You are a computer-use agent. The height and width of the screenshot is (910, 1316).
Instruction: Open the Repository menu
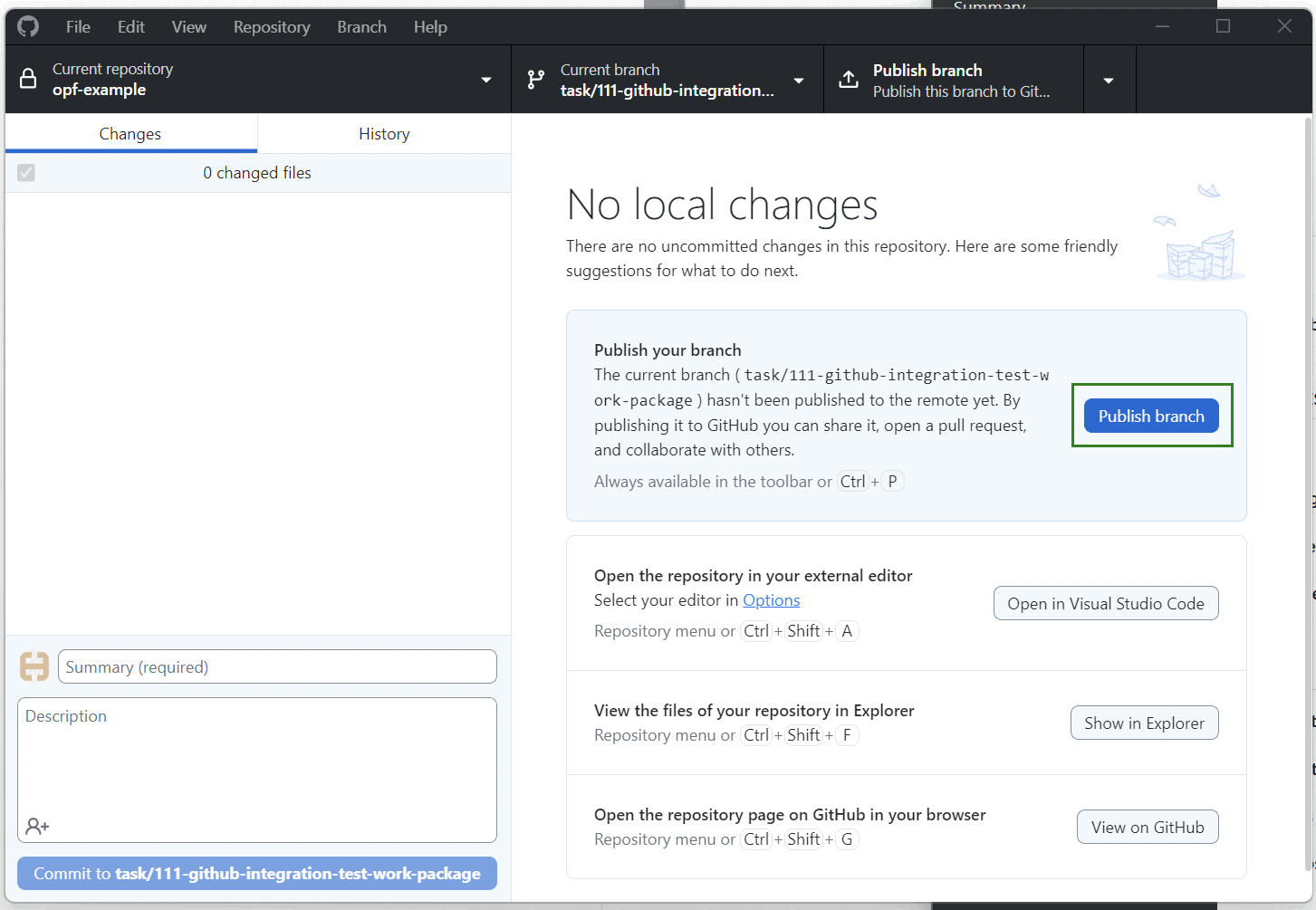[272, 26]
